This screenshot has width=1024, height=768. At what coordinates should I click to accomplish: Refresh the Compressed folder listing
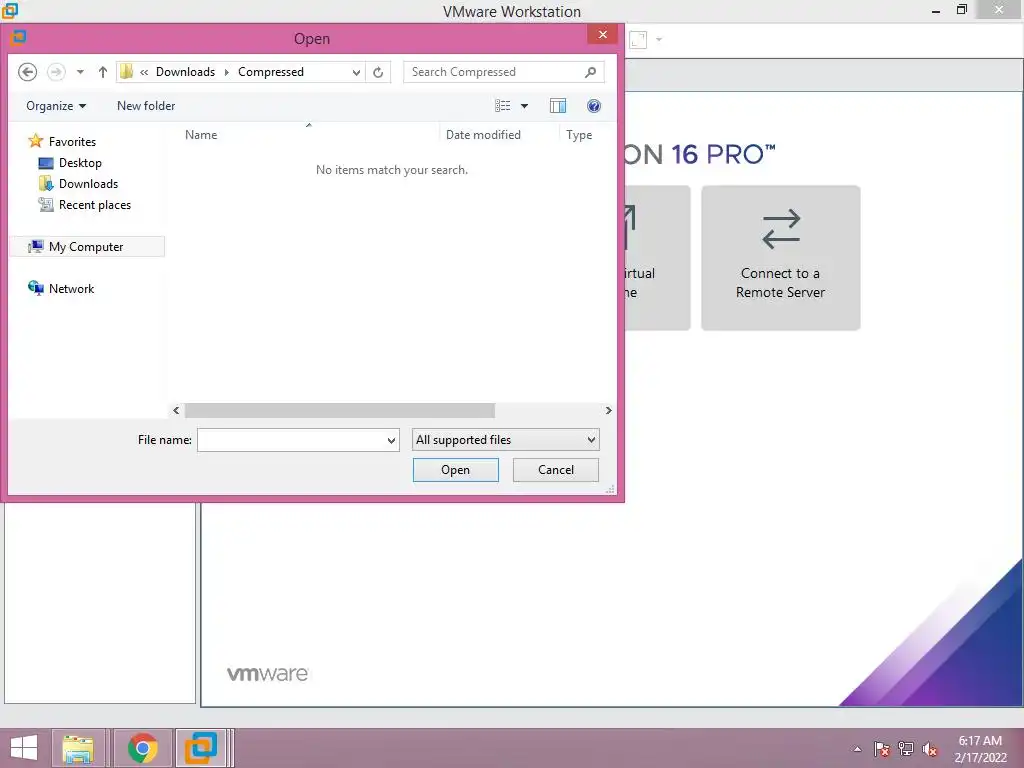(378, 72)
